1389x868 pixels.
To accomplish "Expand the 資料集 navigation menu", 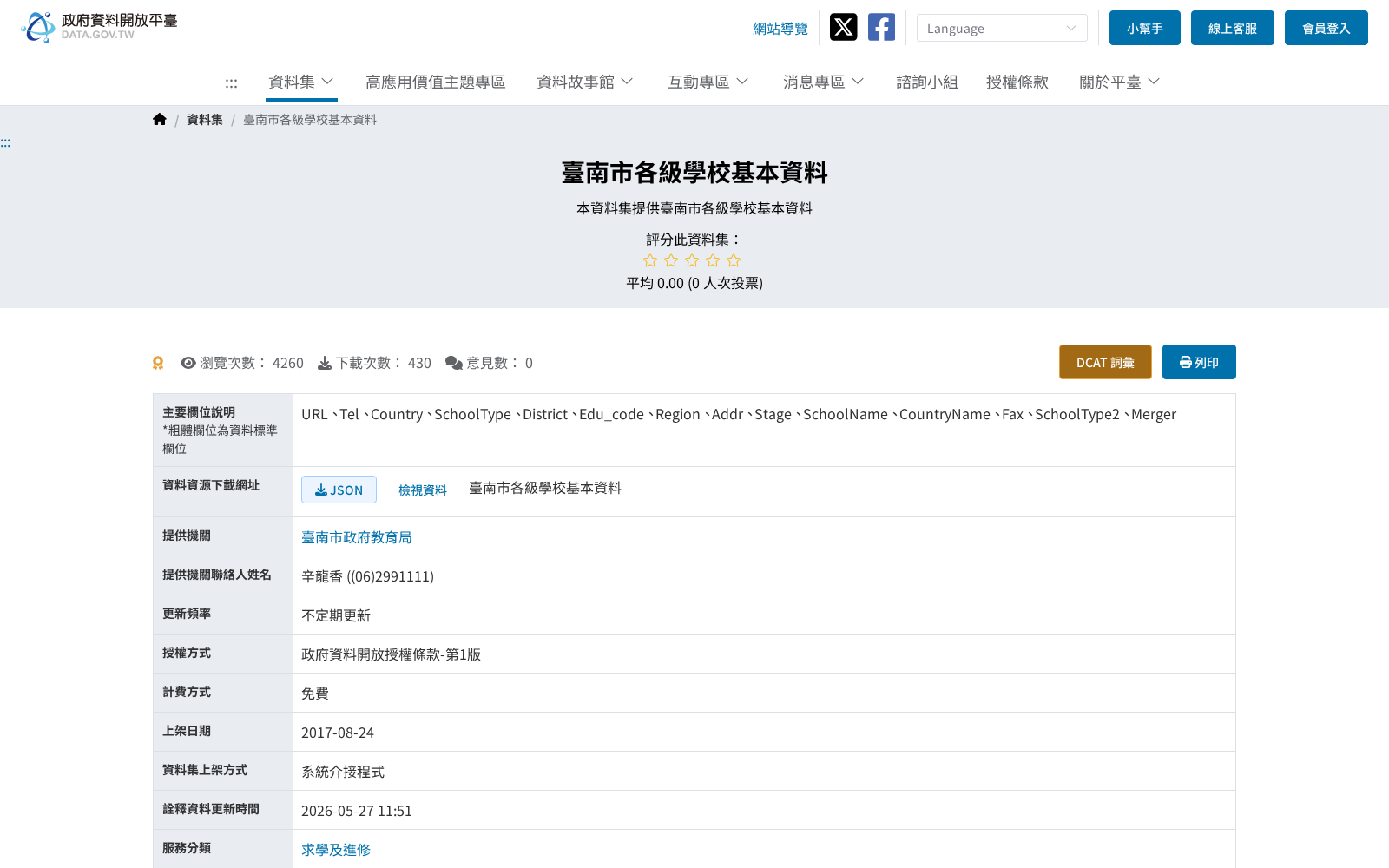I will coord(301,82).
